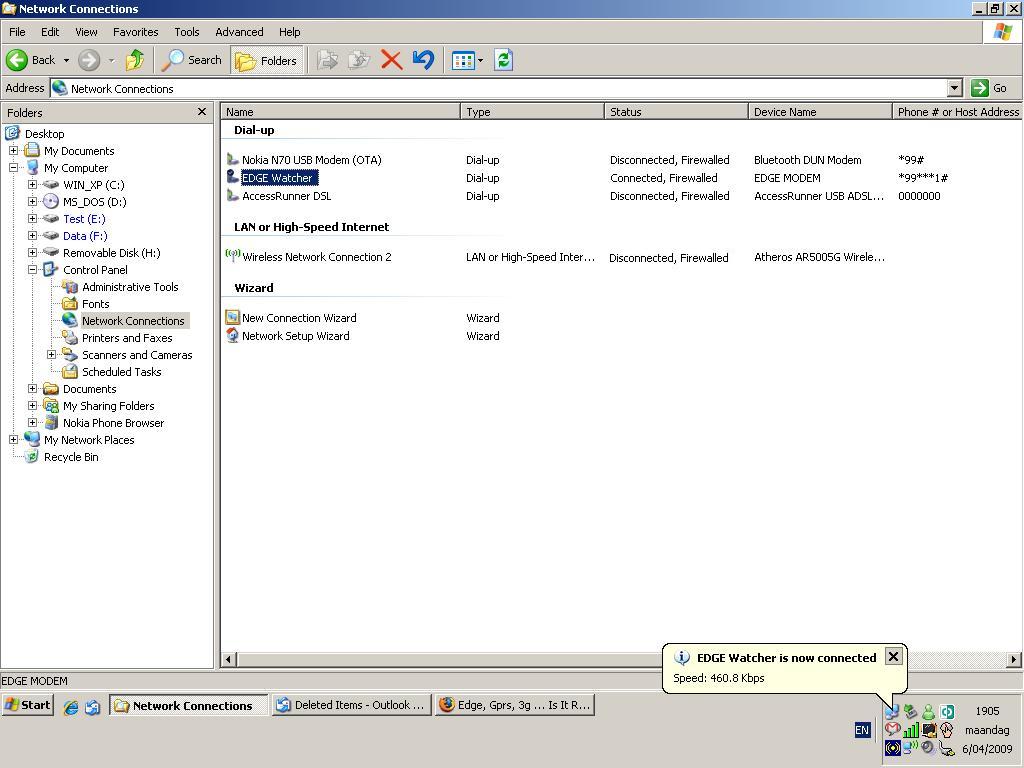Image resolution: width=1024 pixels, height=768 pixels.
Task: Open the Advanced menu
Action: (x=239, y=32)
